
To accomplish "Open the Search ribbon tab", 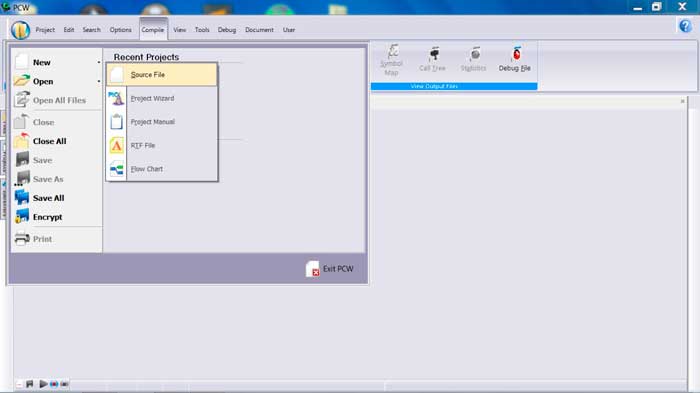I will pyautogui.click(x=92, y=30).
